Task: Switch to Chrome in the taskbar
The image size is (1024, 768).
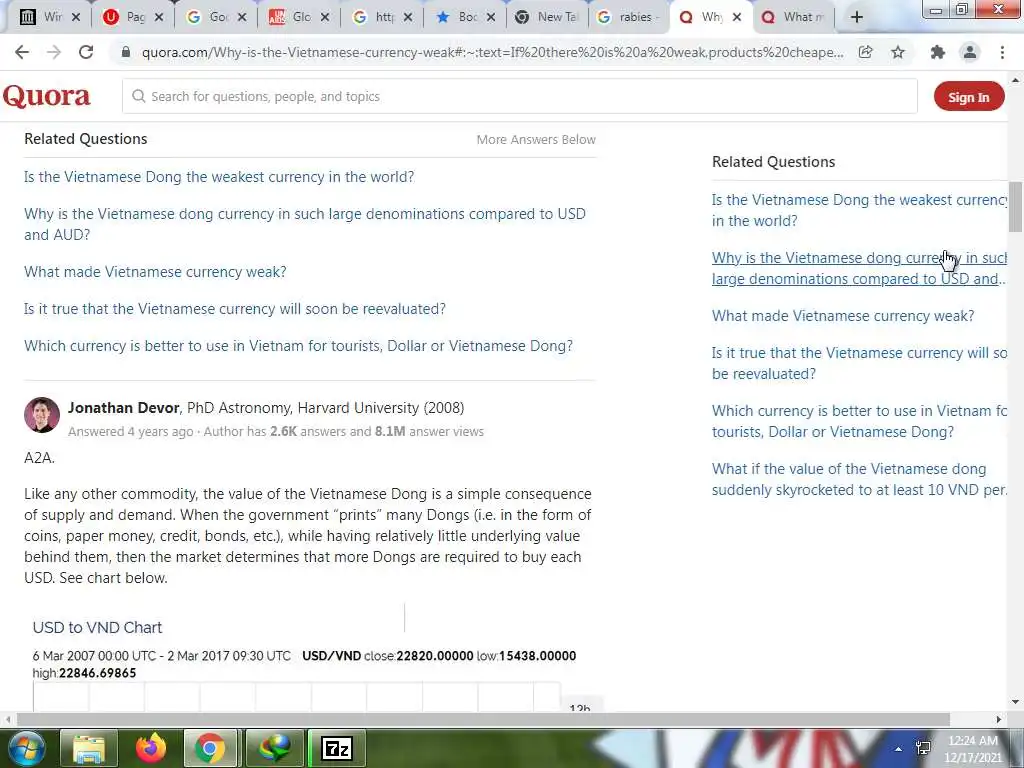Action: click(210, 748)
